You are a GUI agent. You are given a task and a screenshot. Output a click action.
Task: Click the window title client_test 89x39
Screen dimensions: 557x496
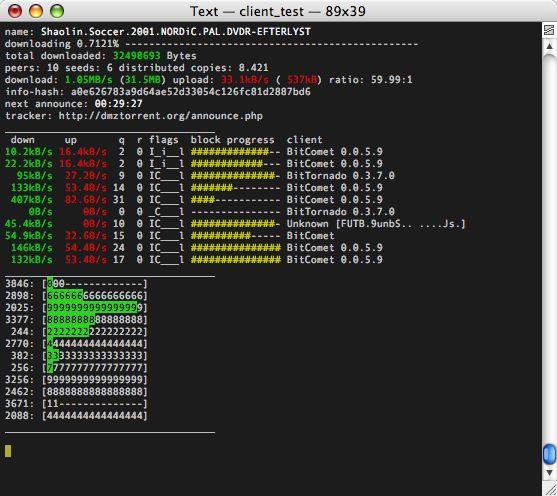pyautogui.click(x=278, y=11)
